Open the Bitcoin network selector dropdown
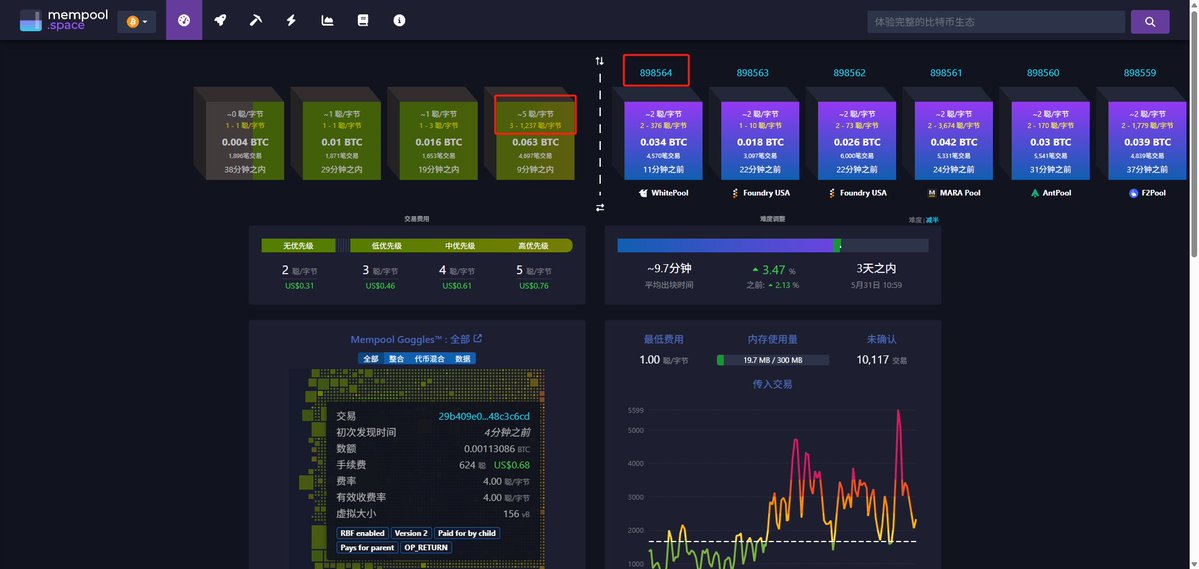The height and width of the screenshot is (569, 1199). 137,21
